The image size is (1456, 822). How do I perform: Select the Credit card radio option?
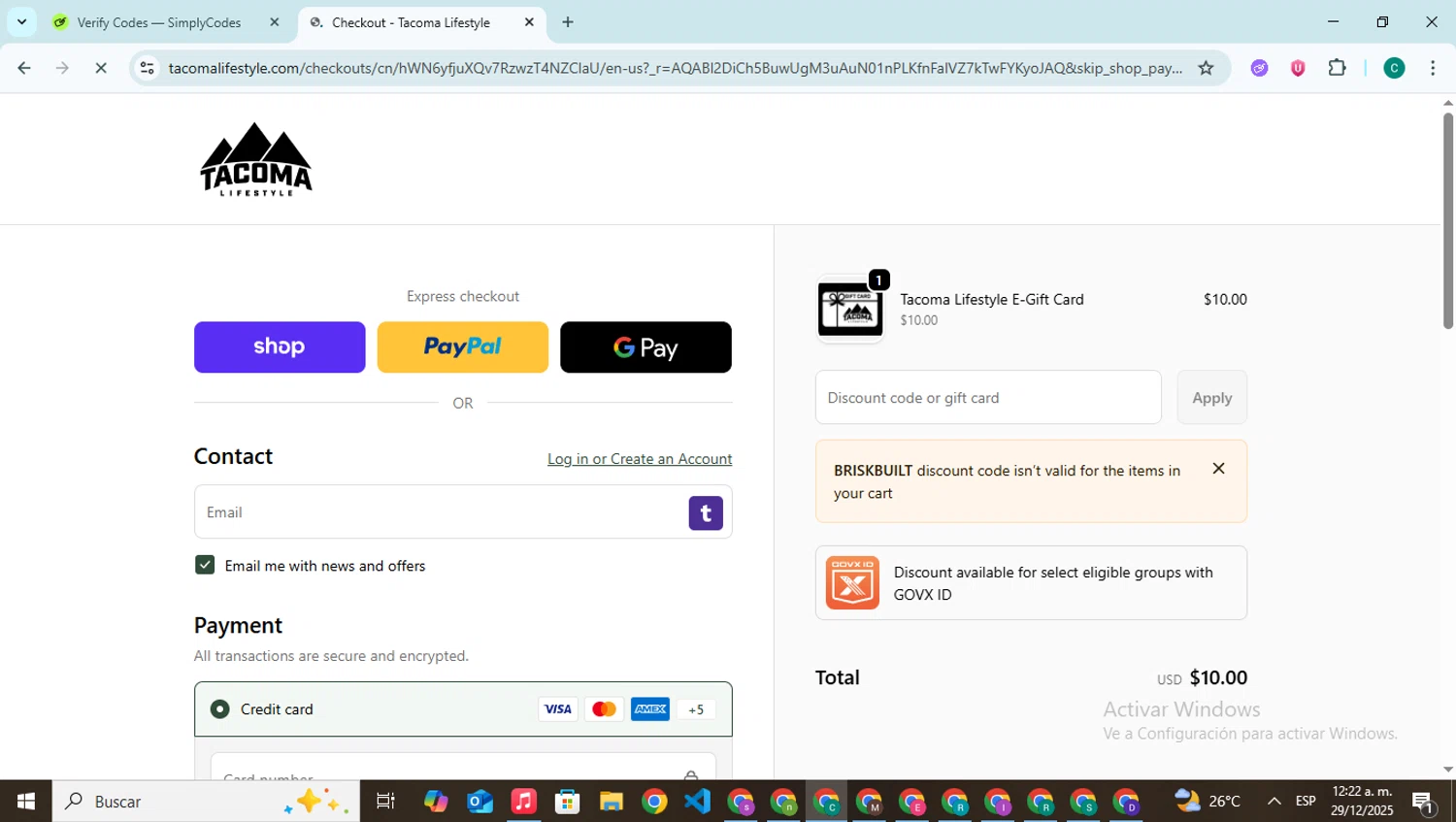pos(220,709)
